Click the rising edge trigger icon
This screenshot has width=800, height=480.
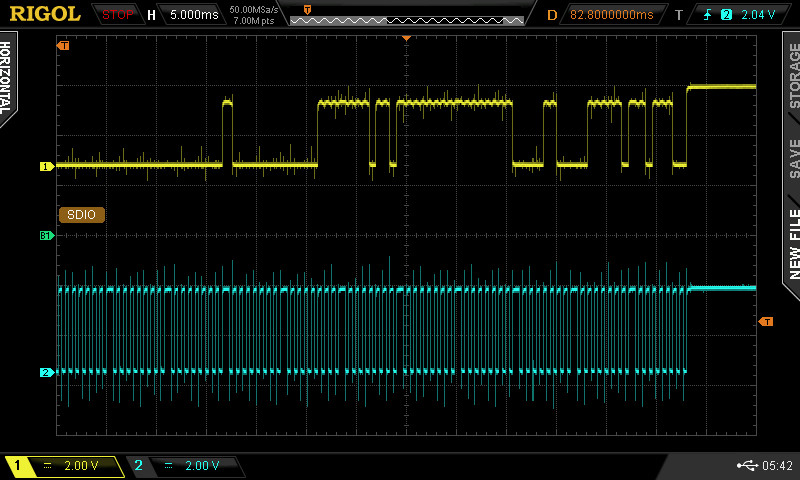(707, 15)
